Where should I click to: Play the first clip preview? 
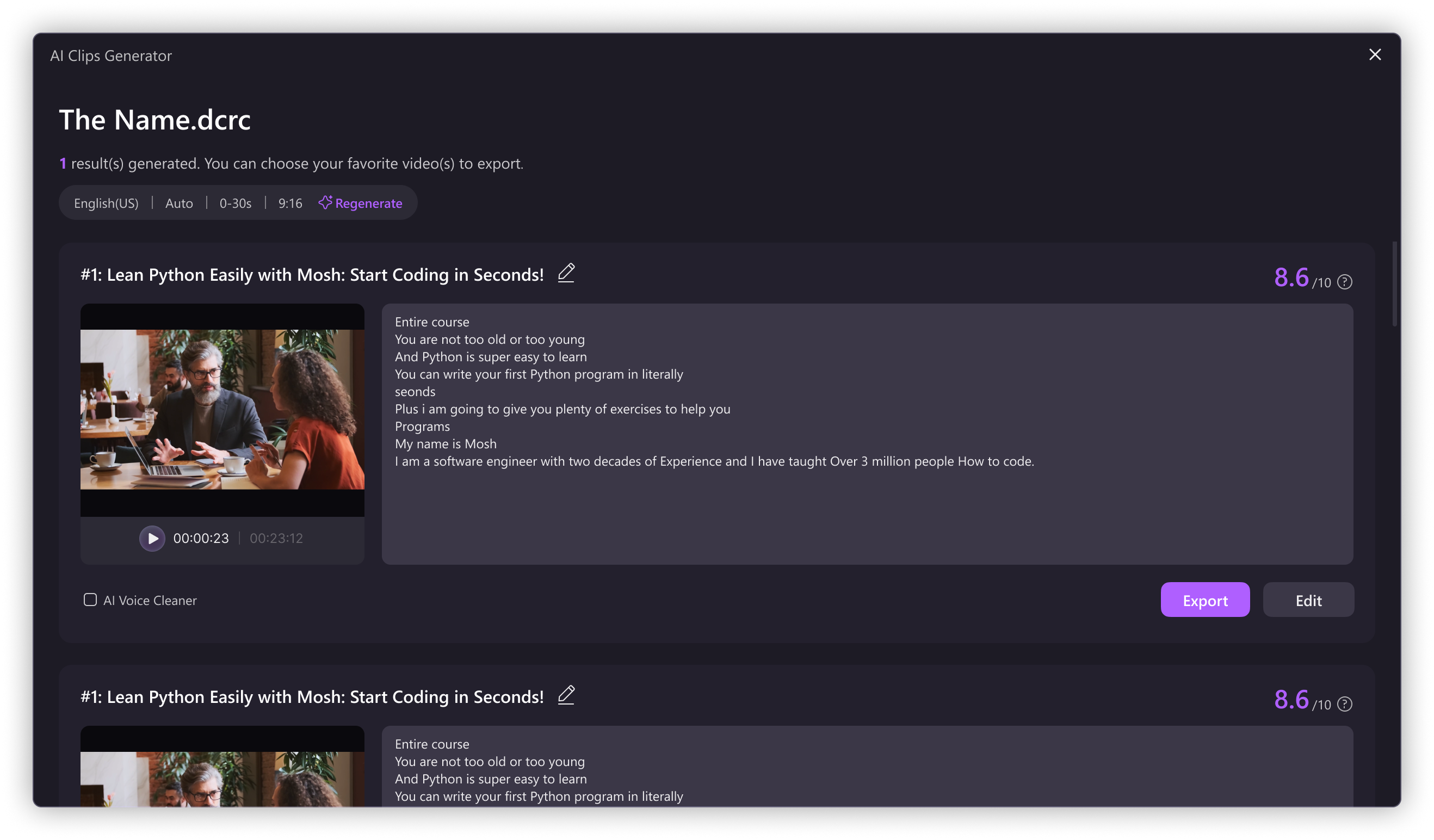point(152,539)
